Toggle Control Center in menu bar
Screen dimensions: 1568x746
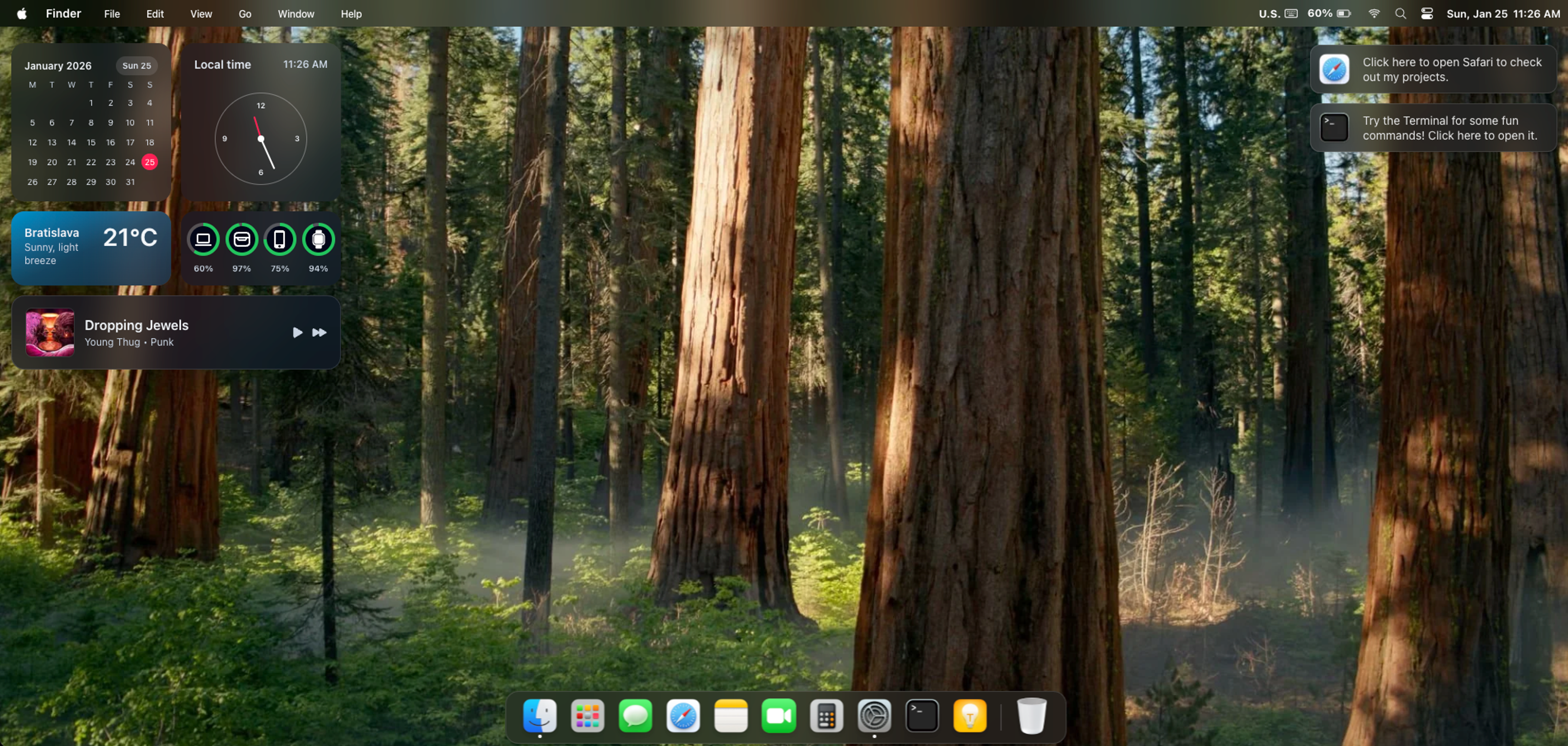pos(1427,14)
